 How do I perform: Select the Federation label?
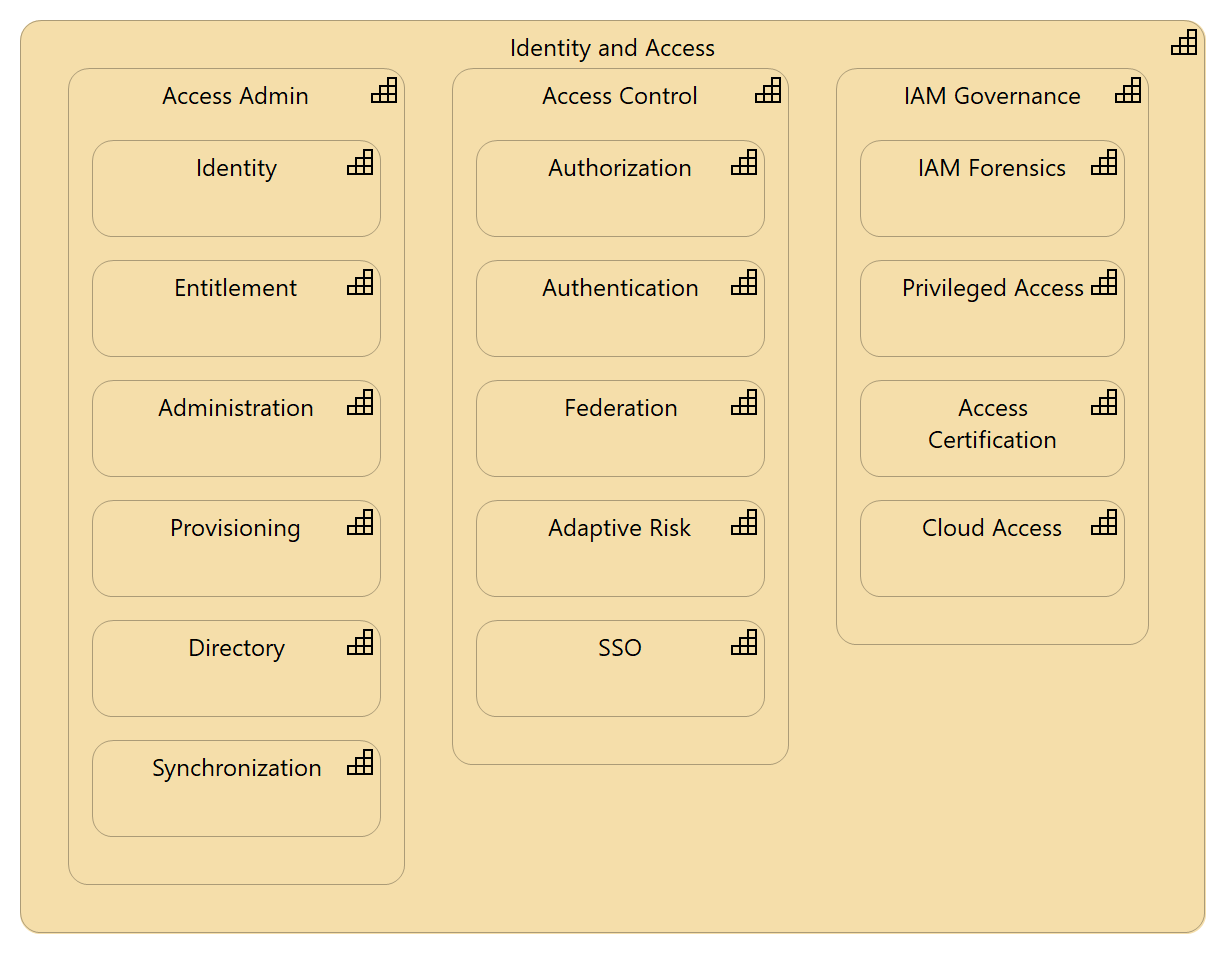620,408
